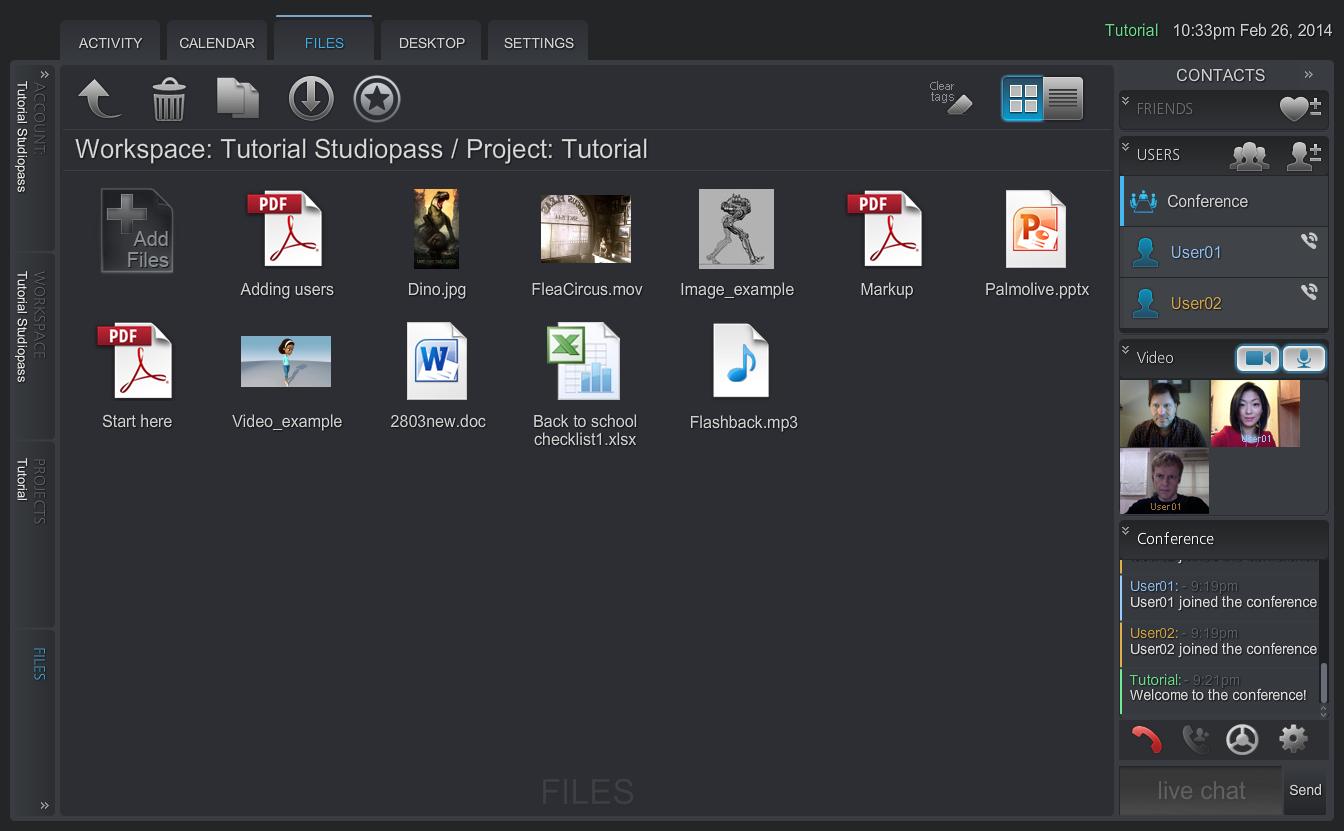
Task: Click the Clear tags eraser icon
Action: [950, 98]
